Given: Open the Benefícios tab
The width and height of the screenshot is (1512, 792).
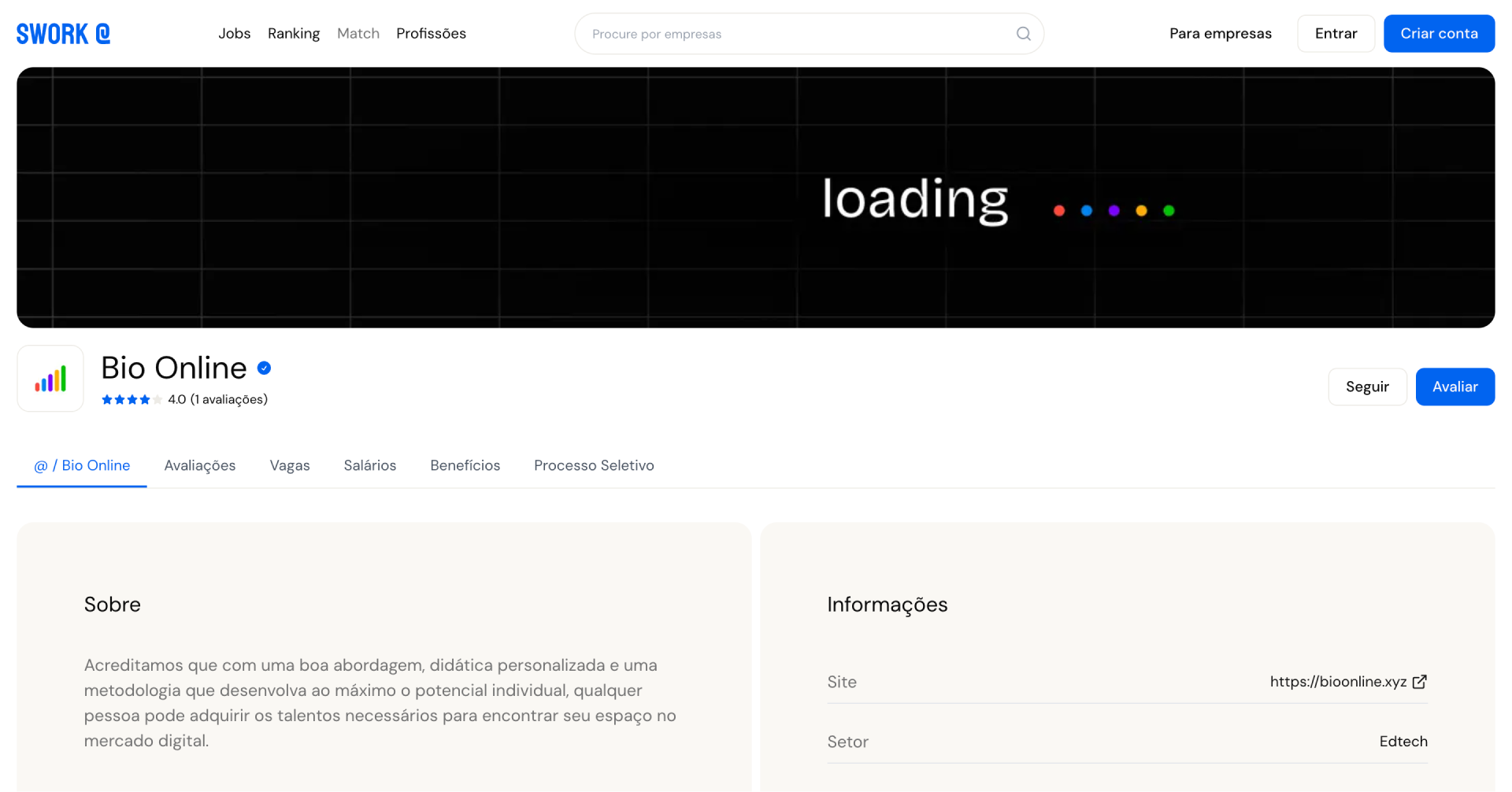Looking at the screenshot, I should click(x=465, y=465).
